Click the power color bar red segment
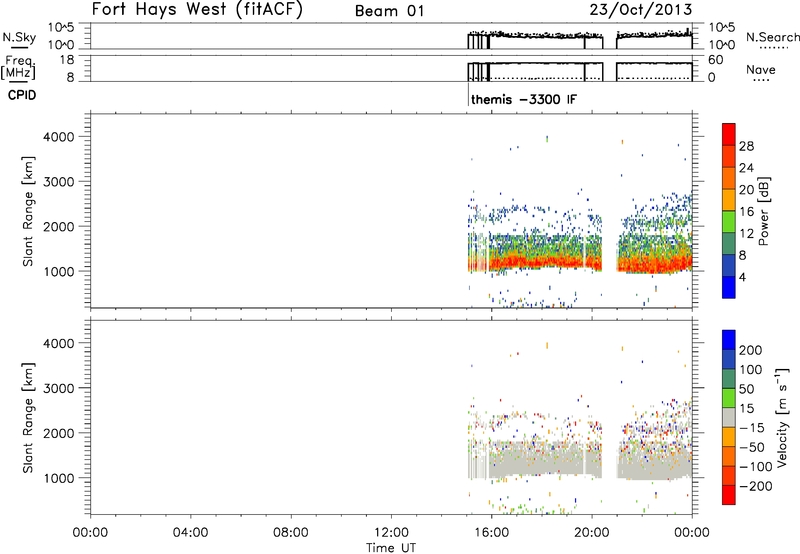 click(729, 134)
